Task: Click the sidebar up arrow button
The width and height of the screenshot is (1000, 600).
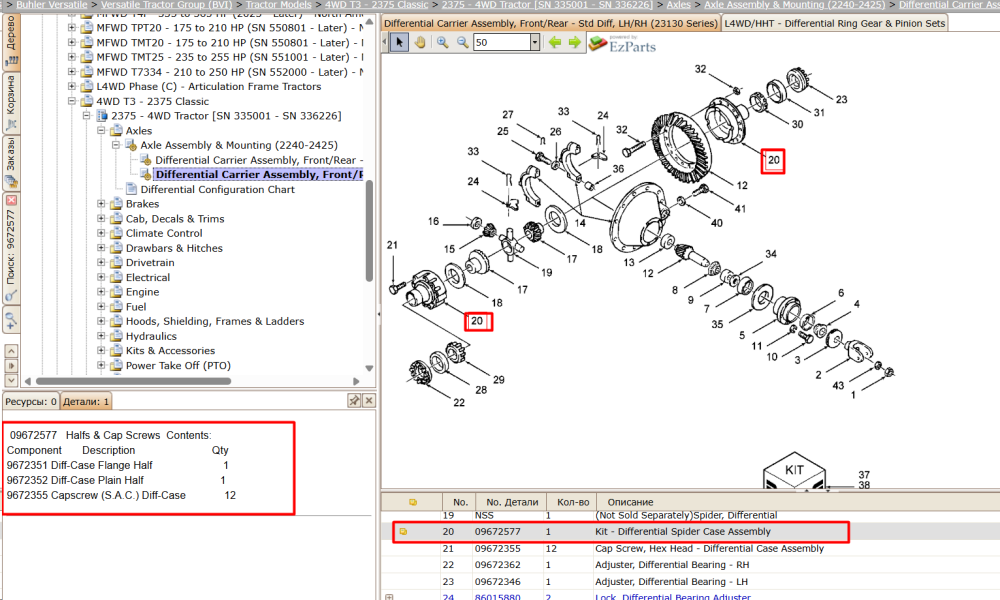Action: [x=11, y=351]
